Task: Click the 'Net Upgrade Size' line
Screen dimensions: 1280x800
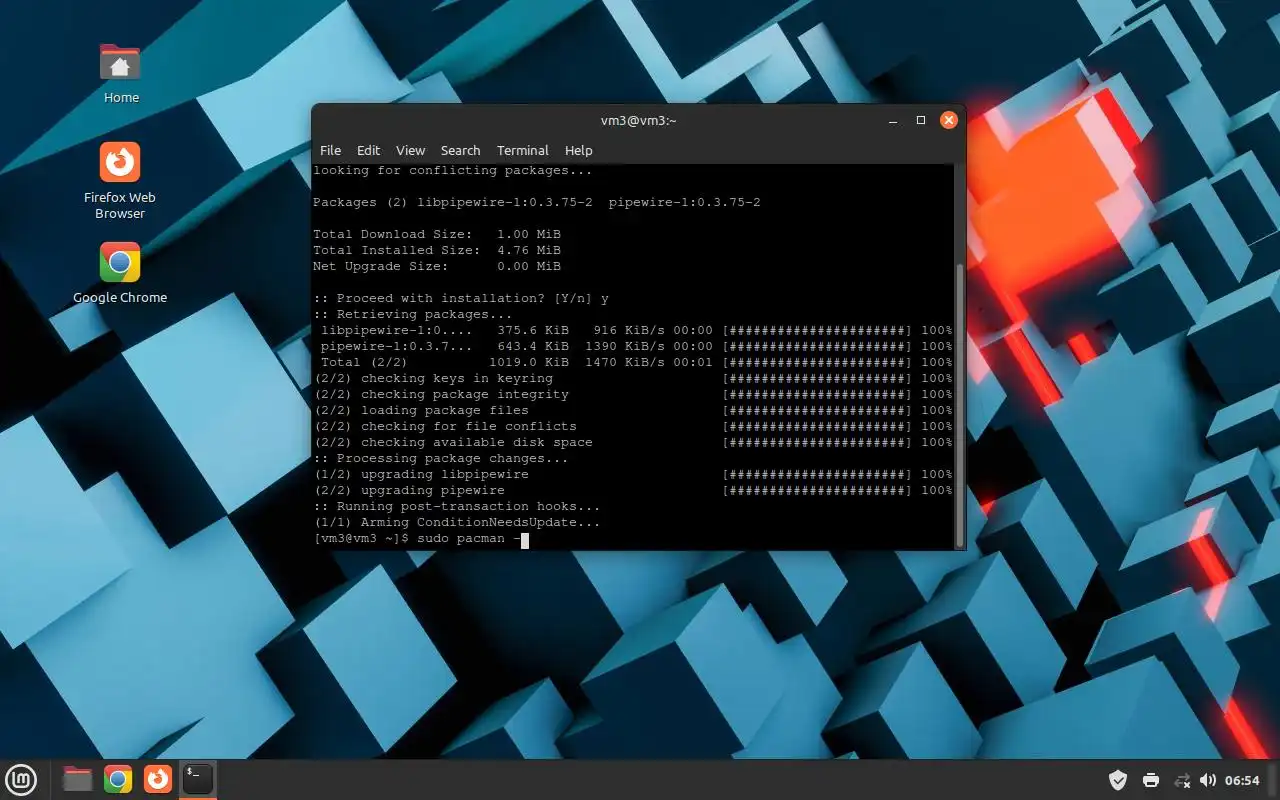Action: (437, 267)
